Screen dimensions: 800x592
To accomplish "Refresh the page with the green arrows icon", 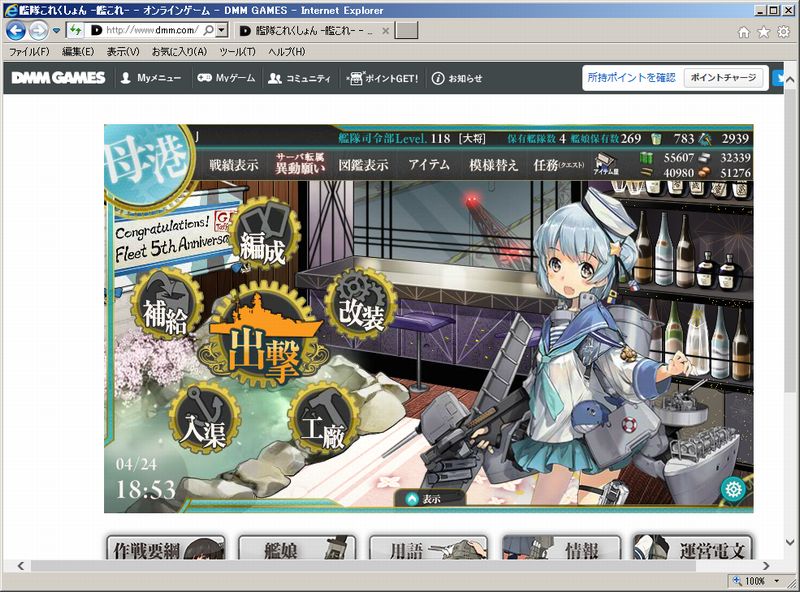I will pyautogui.click(x=75, y=30).
